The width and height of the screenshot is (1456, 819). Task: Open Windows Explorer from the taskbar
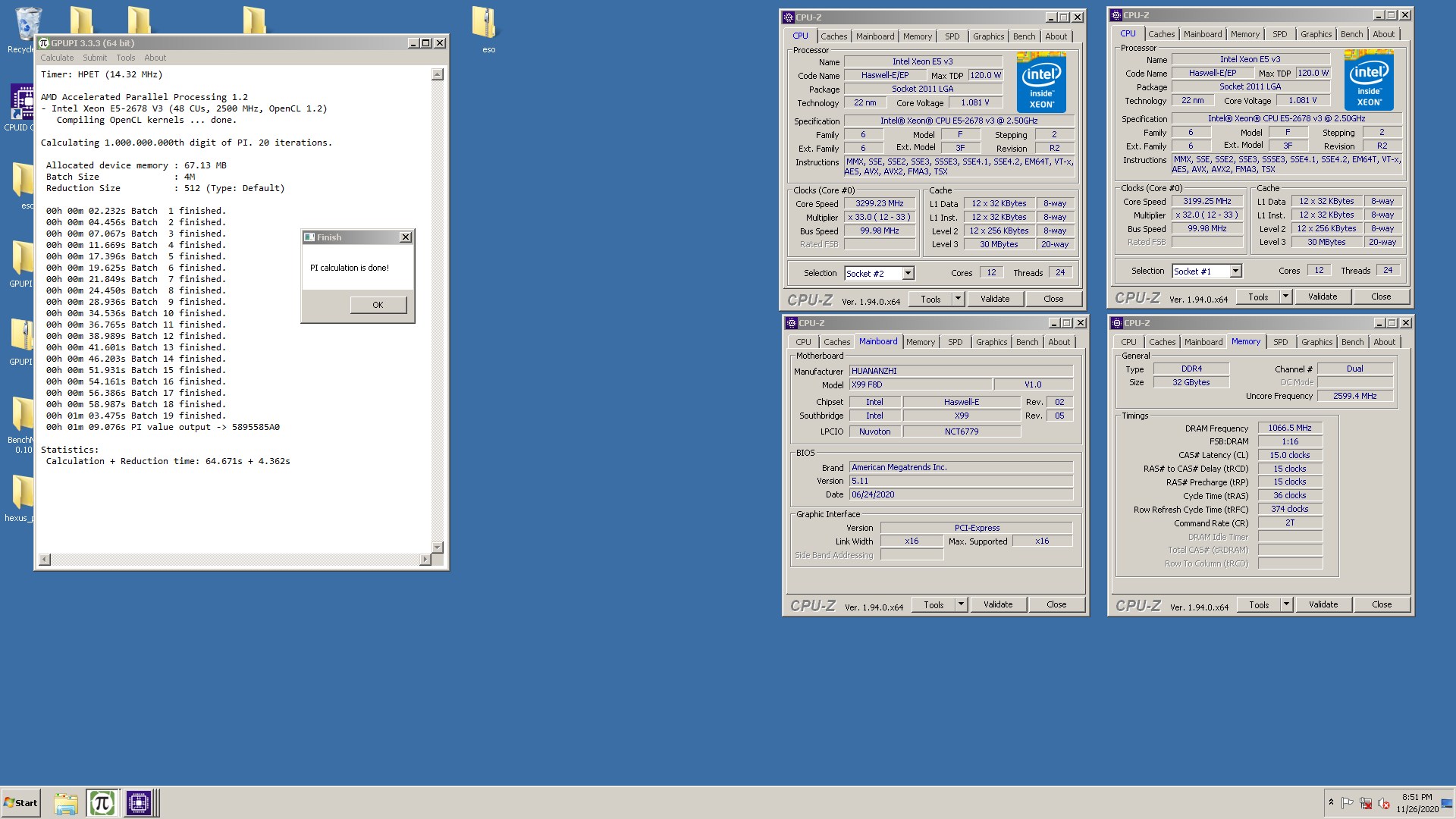click(66, 802)
